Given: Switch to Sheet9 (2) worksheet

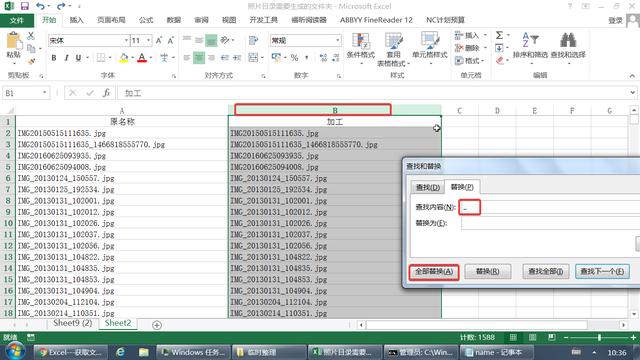Looking at the screenshot, I should tap(73, 323).
